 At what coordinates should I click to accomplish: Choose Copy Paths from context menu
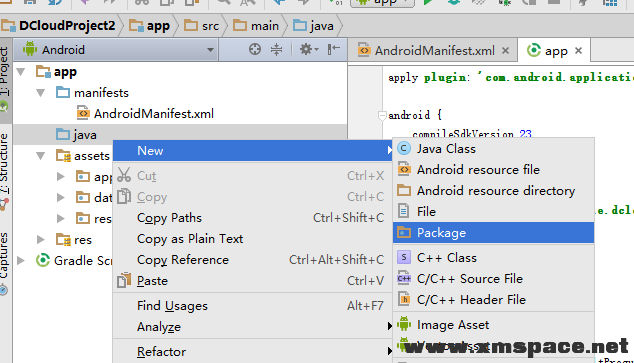253,218
